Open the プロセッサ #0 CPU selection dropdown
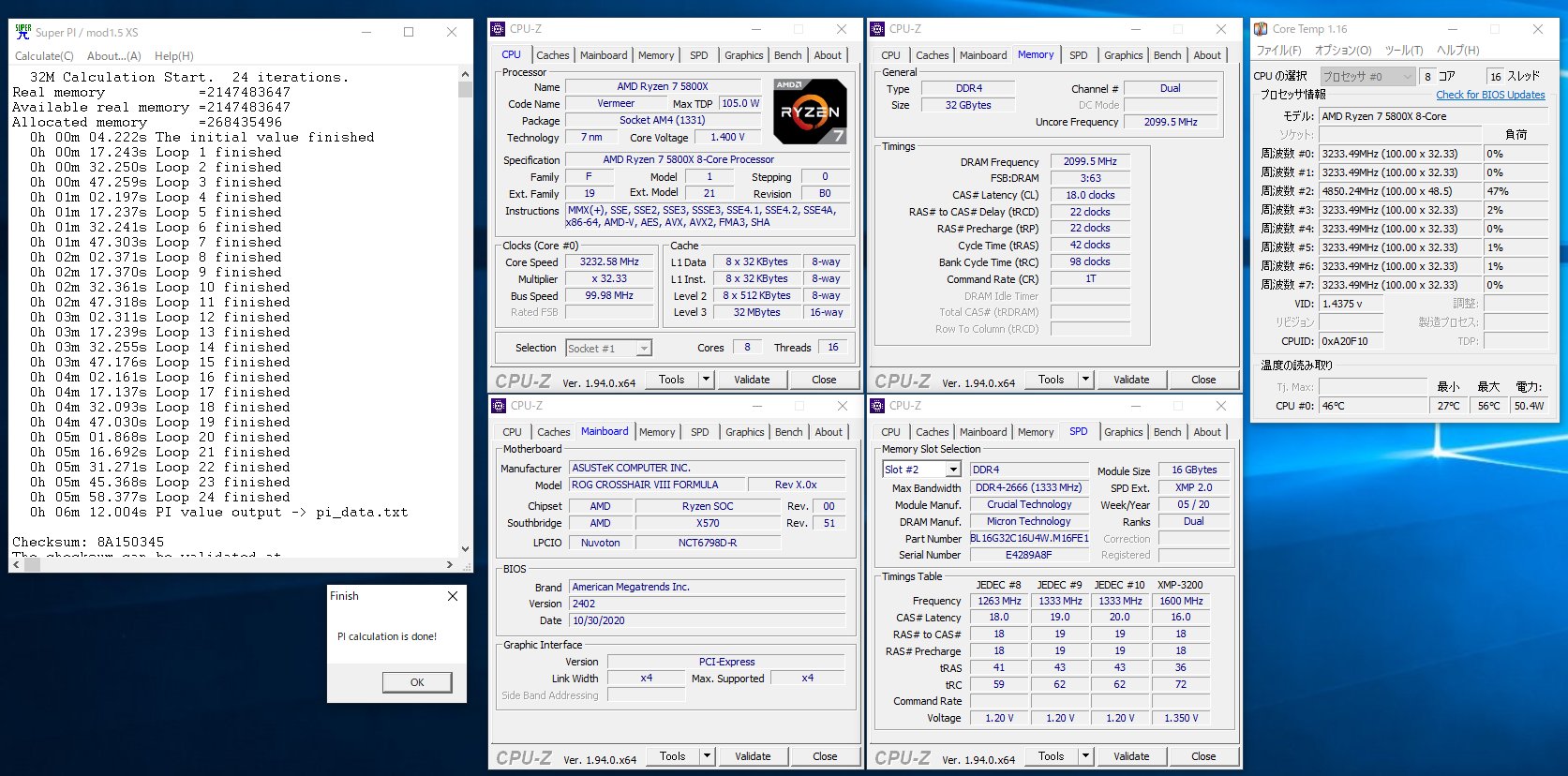 [1367, 77]
